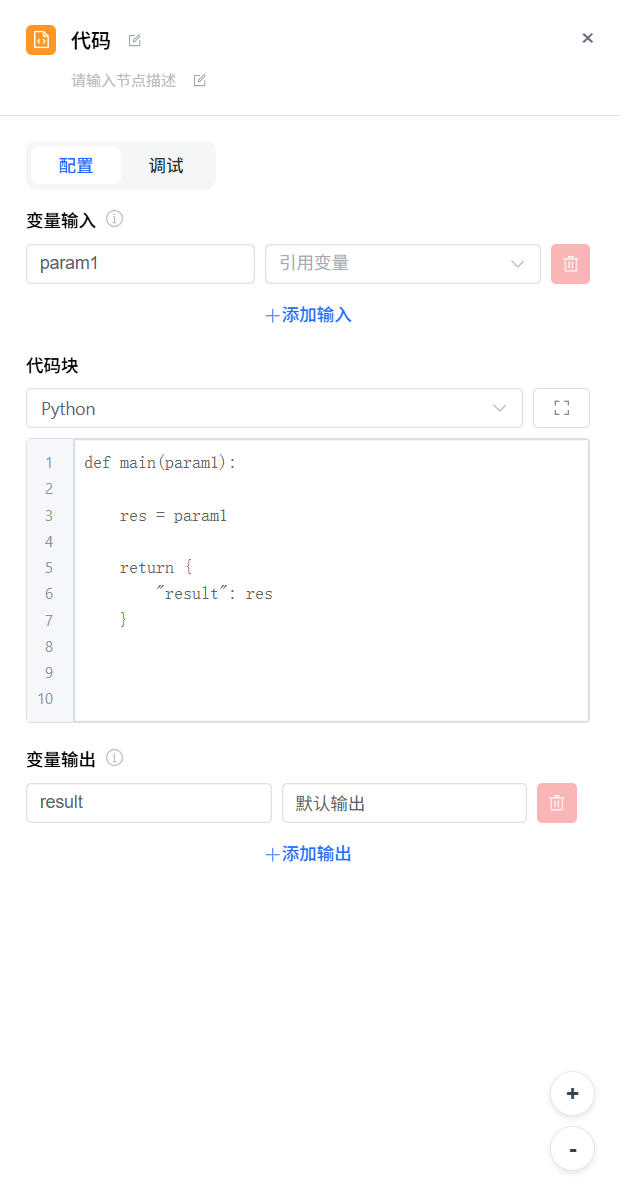Click the info icon next to 变量输入
This screenshot has width=620, height=1196.
114,219
